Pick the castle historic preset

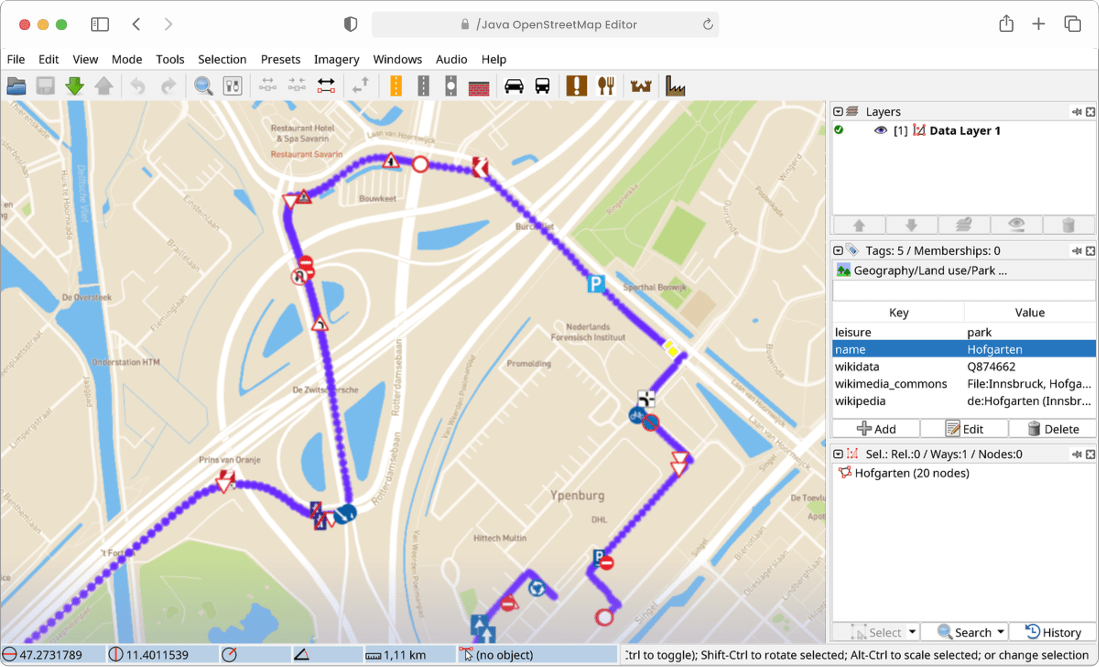[x=641, y=86]
